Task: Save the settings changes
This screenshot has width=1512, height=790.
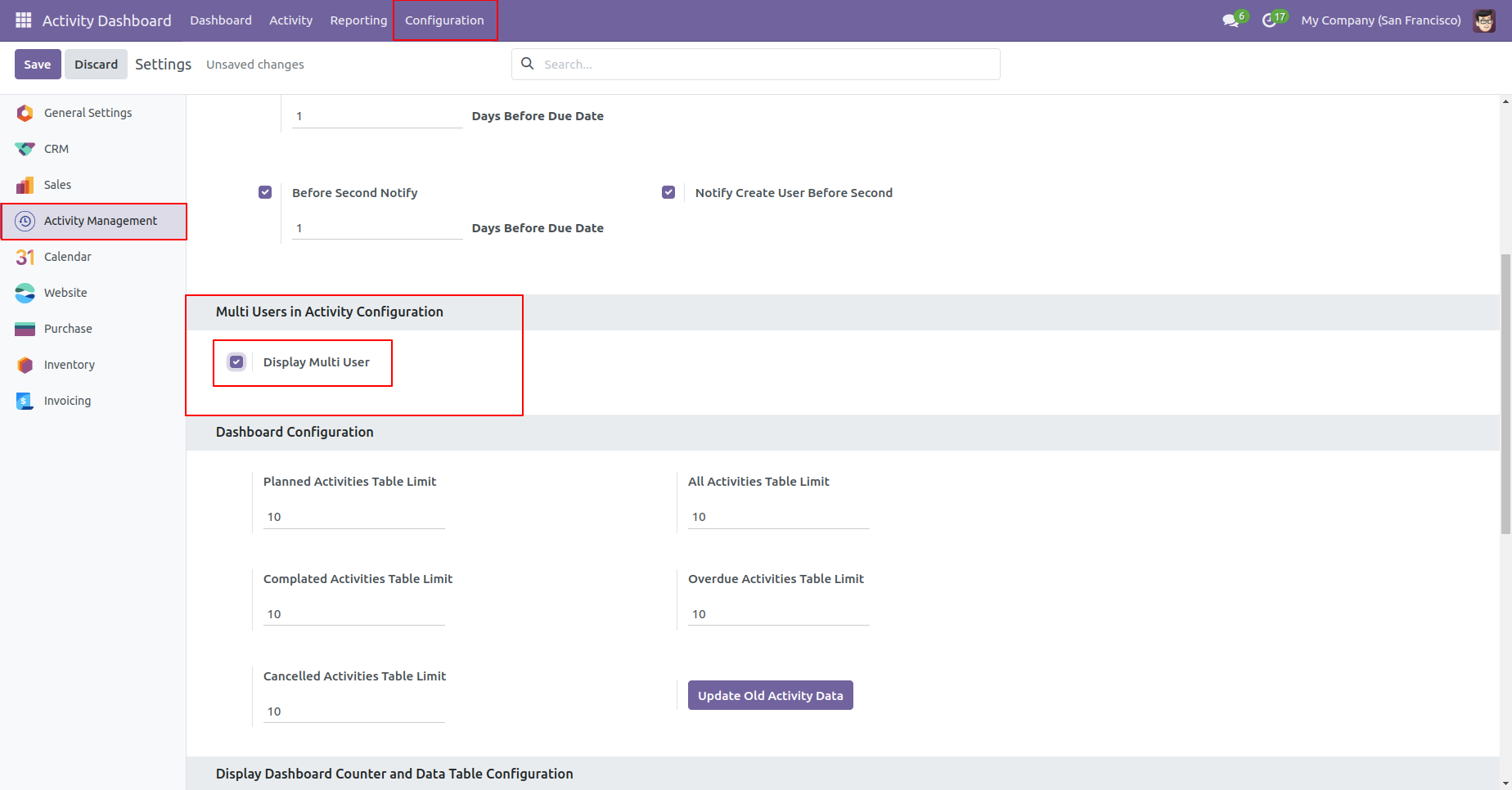Action: 38,65
